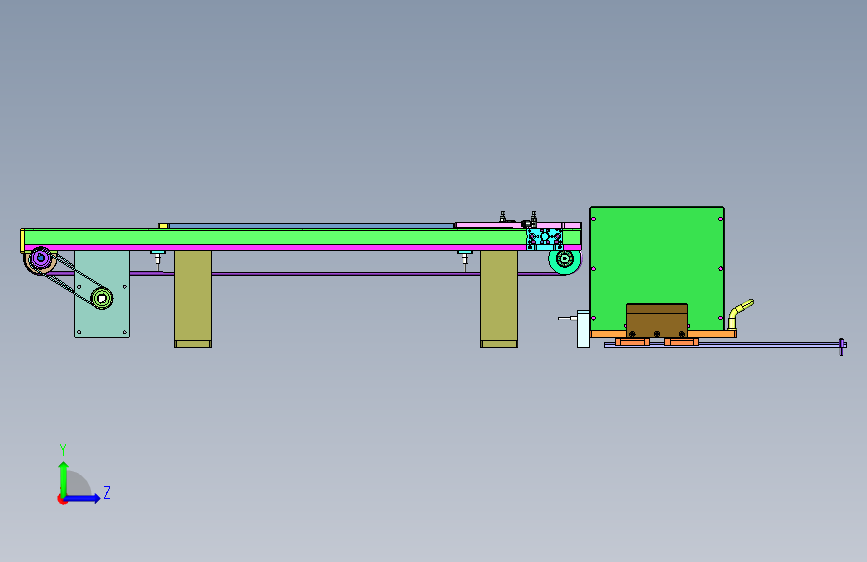
Task: Pick the yellow bent elbow pipe
Action: (739, 314)
